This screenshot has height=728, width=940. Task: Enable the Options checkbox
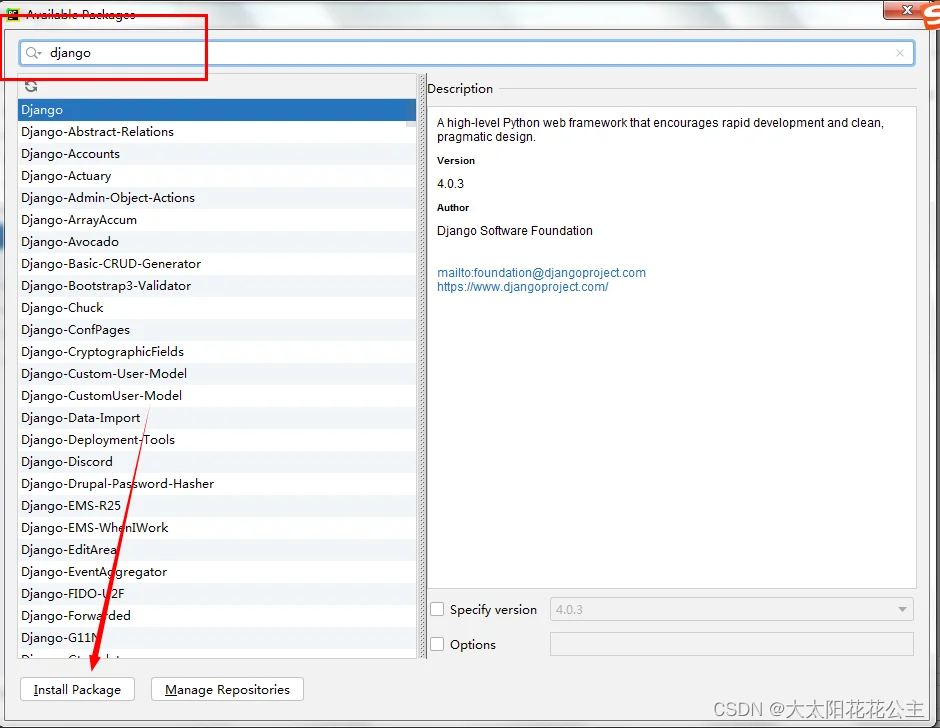[437, 644]
